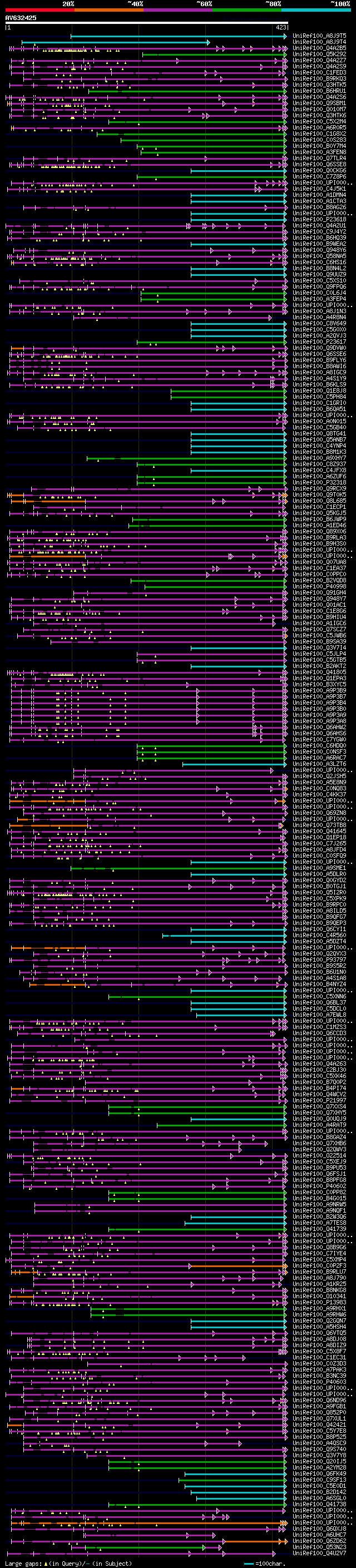The width and height of the screenshot is (356, 1568).
Task: Open hit UniRef100_A3FEN8
Action: point(319,152)
